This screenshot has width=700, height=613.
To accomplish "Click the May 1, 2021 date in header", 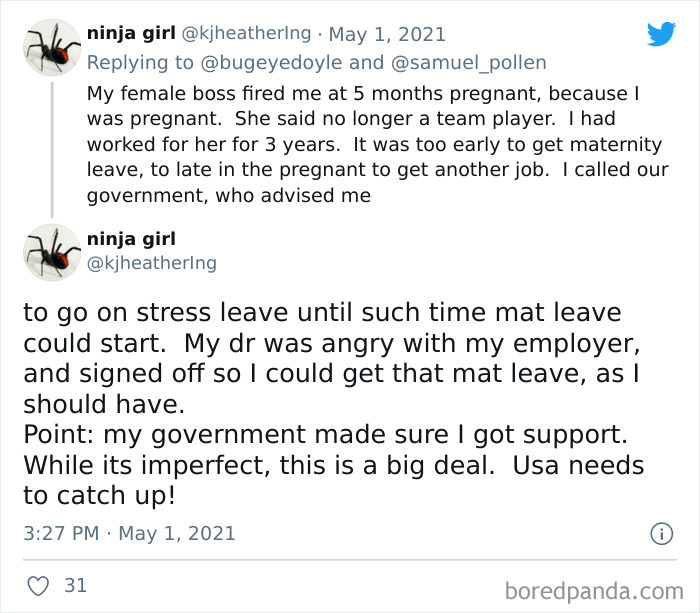I will coord(387,34).
